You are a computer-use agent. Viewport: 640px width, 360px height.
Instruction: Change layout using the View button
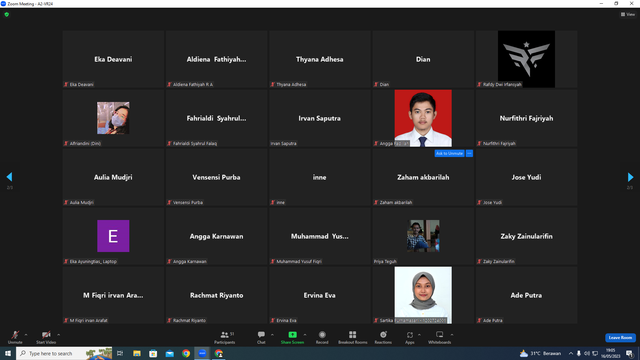pos(628,14)
